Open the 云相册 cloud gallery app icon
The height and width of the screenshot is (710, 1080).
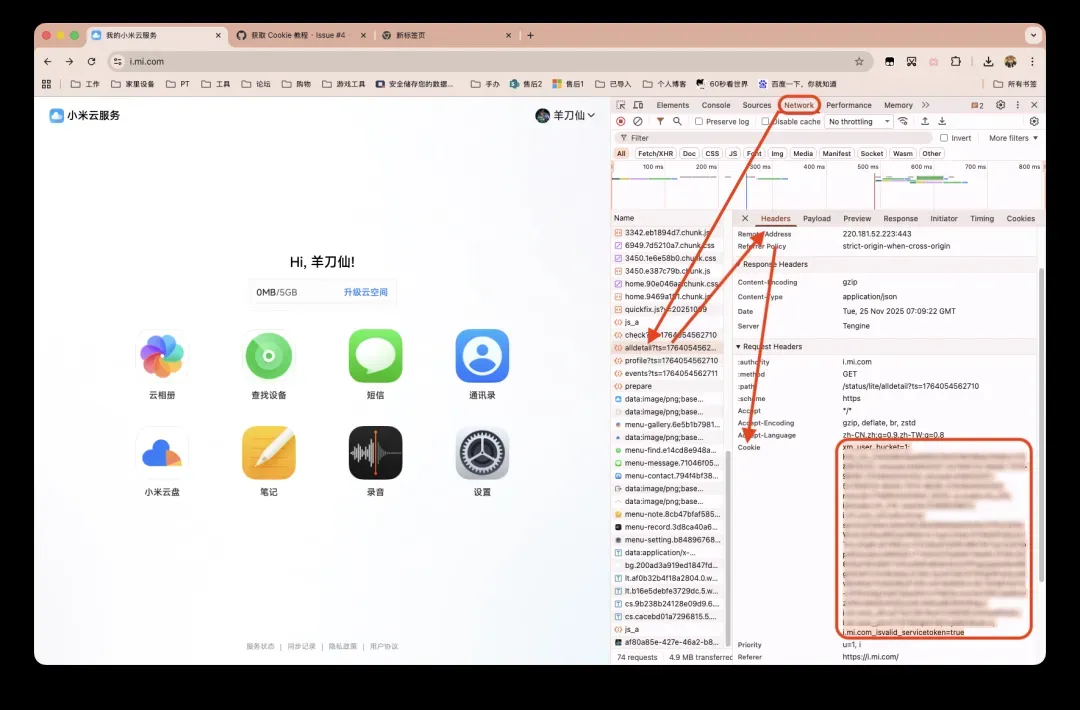click(162, 356)
